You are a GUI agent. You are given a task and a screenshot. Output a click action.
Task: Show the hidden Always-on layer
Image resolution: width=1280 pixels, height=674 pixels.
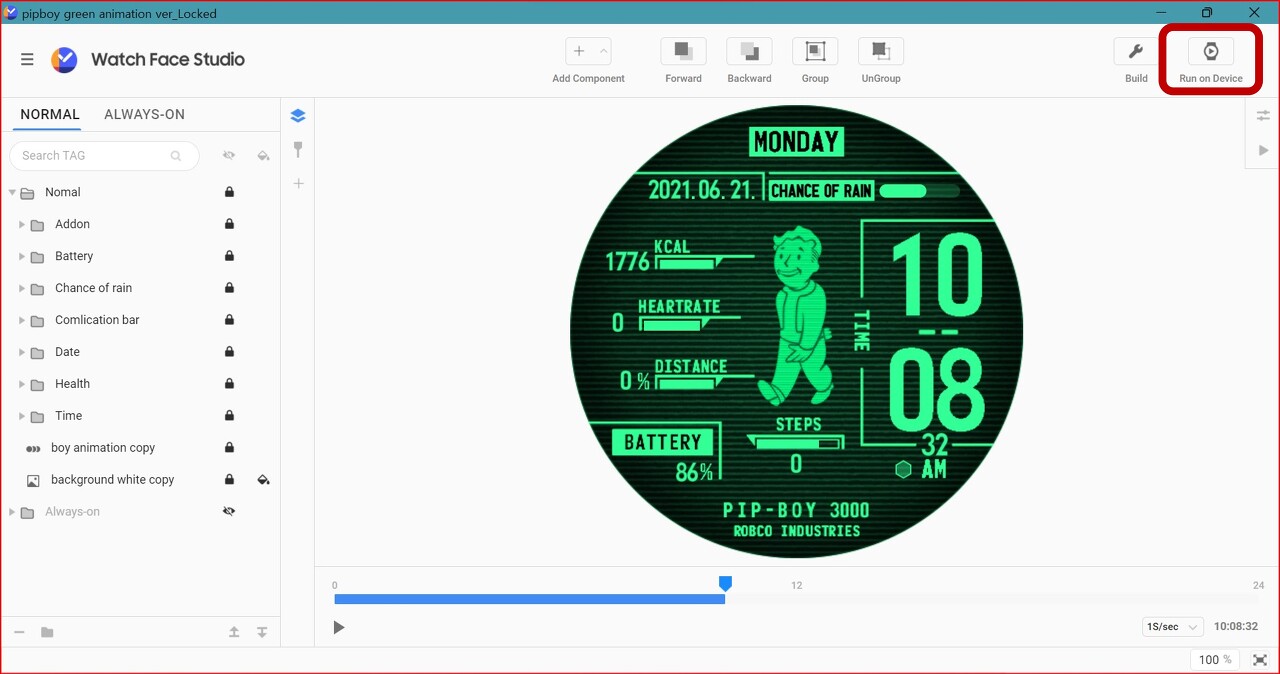coord(229,512)
